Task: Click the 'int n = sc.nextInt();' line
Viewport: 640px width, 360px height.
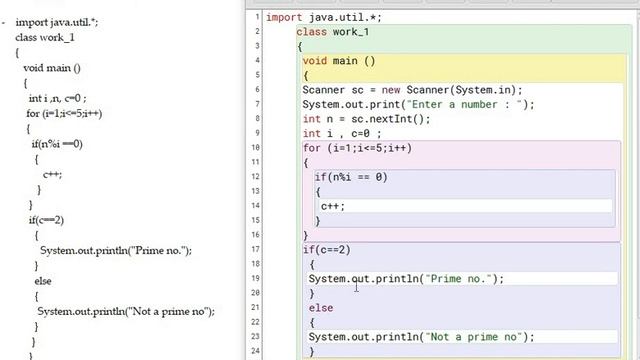Action: (367, 119)
